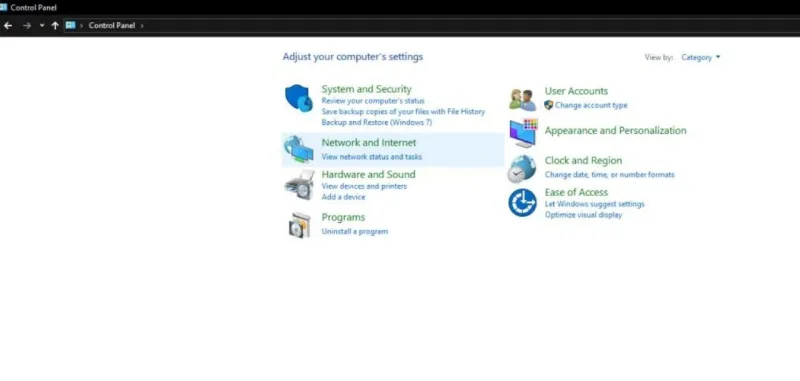
Task: Click Change account type link
Action: 591,105
